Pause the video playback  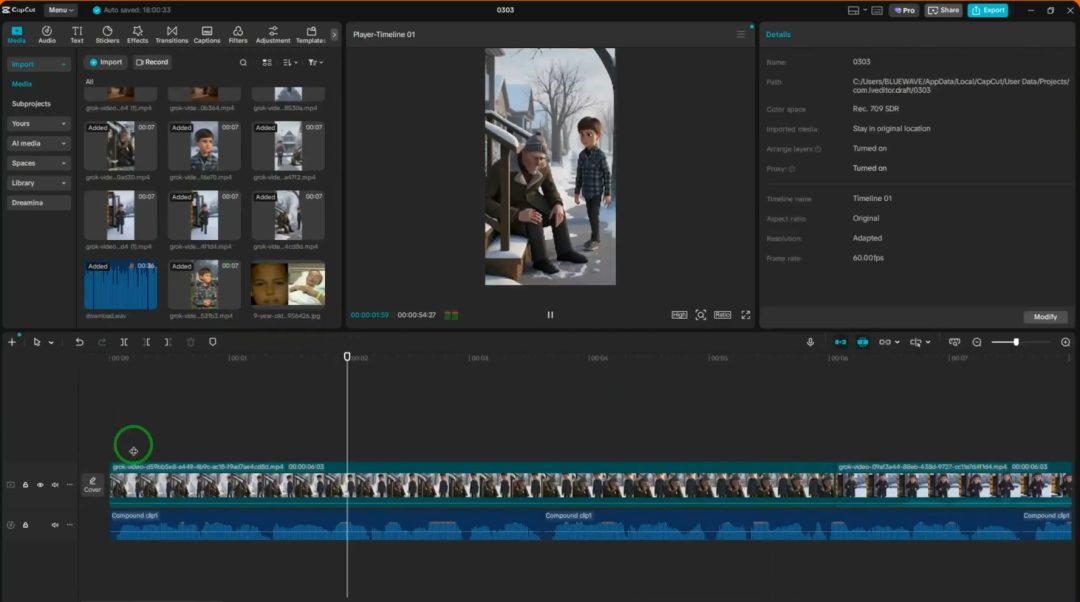tap(550, 315)
